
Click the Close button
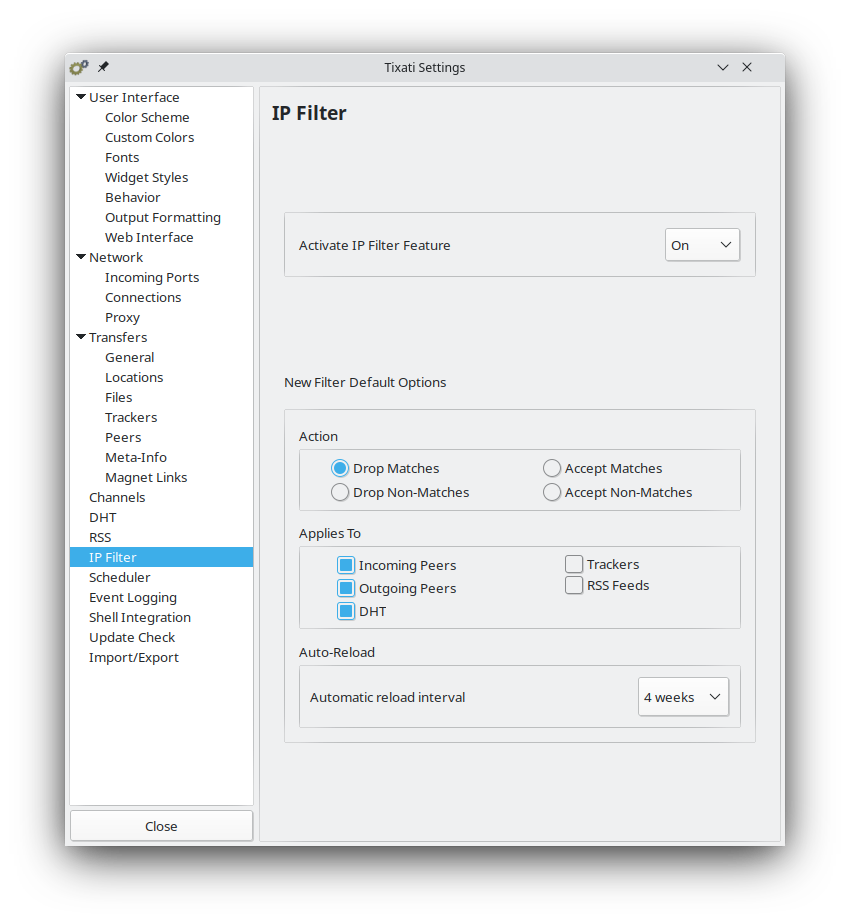160,825
